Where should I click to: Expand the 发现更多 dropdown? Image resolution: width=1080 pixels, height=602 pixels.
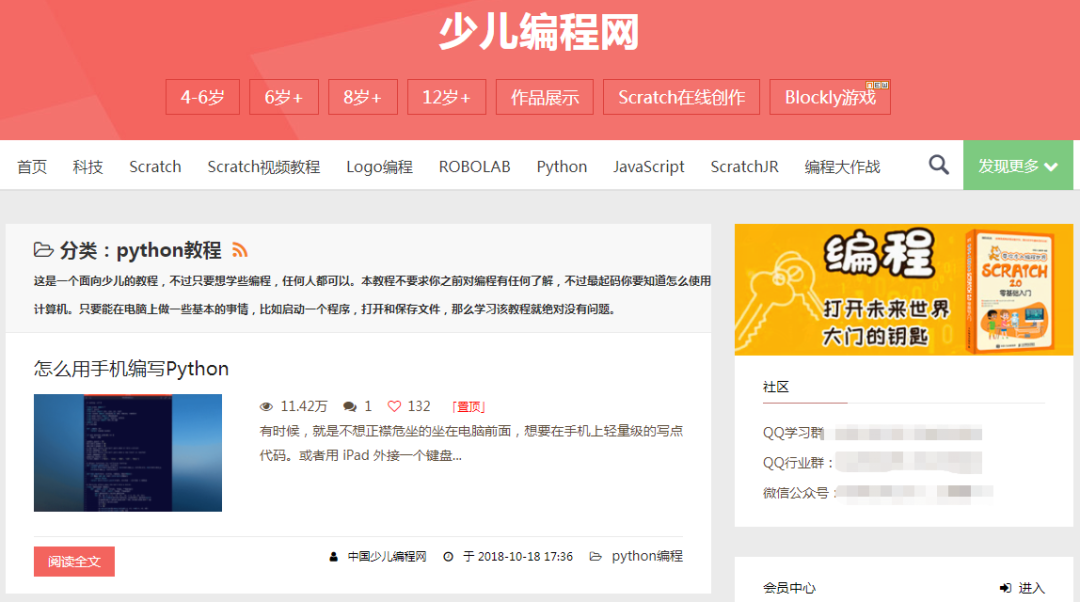1018,165
